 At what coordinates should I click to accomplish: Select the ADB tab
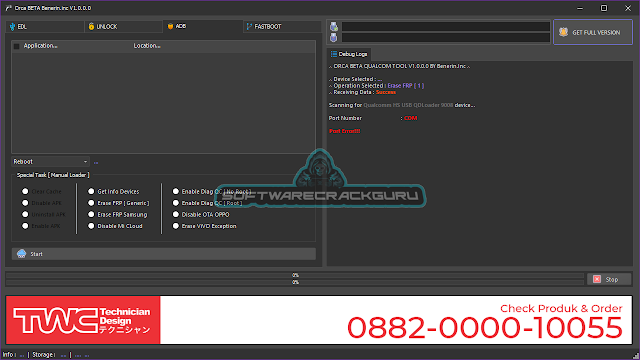202,26
